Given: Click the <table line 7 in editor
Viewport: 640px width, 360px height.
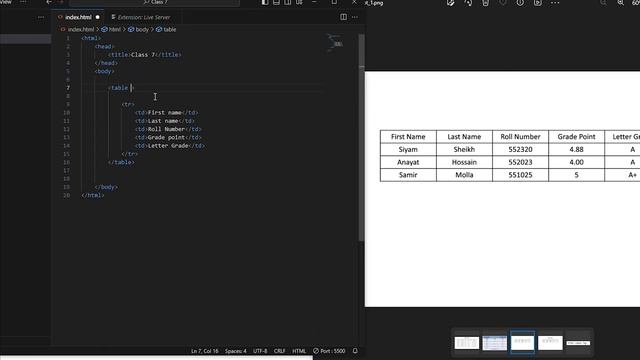Looking at the screenshot, I should tap(121, 88).
